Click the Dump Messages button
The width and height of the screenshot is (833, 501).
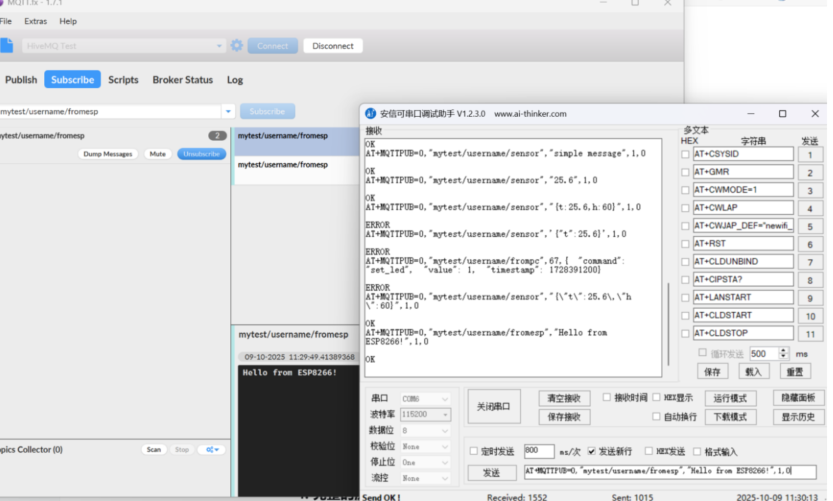(x=108, y=154)
